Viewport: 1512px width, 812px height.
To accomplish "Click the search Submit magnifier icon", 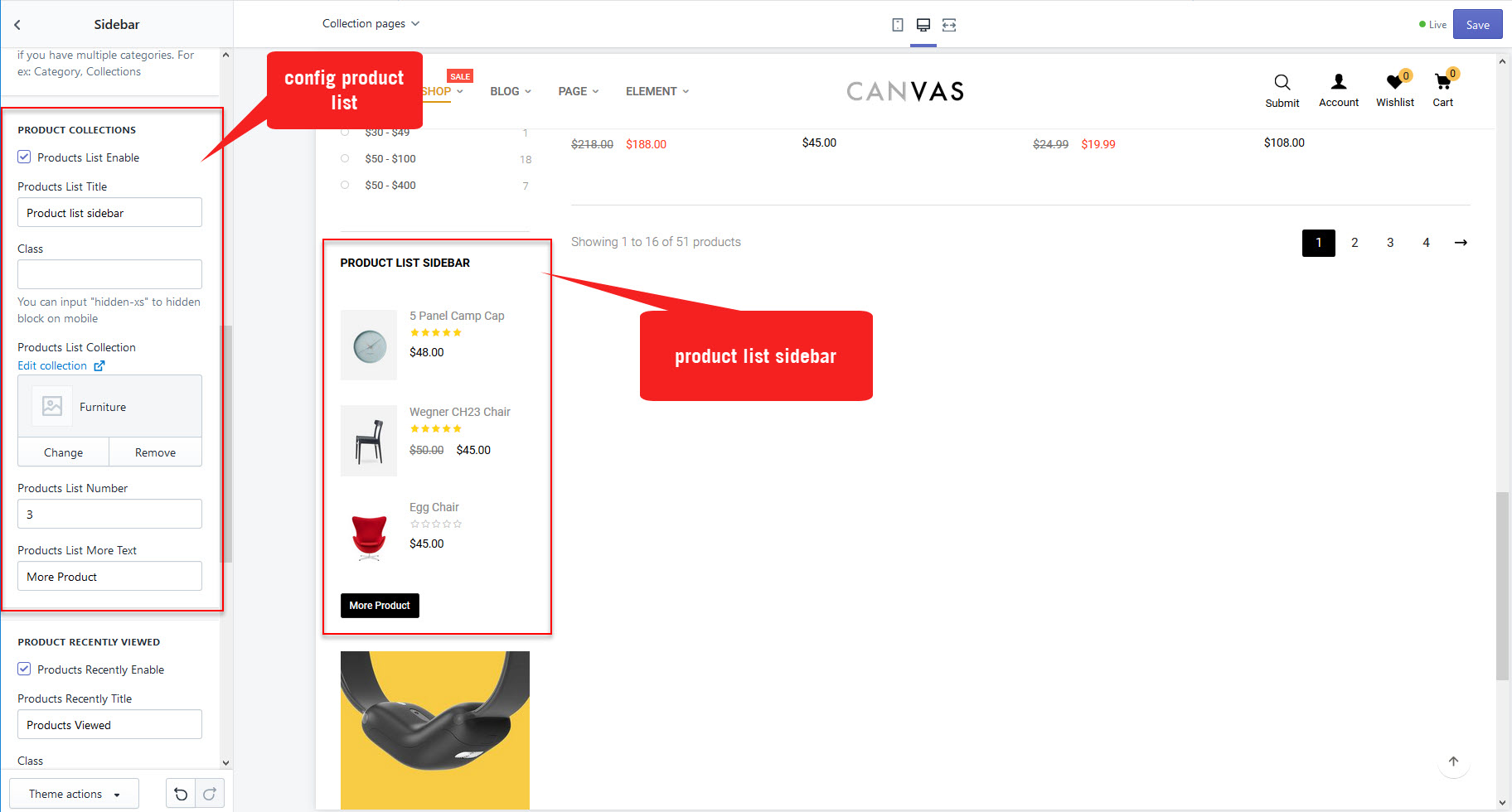I will coord(1282,82).
